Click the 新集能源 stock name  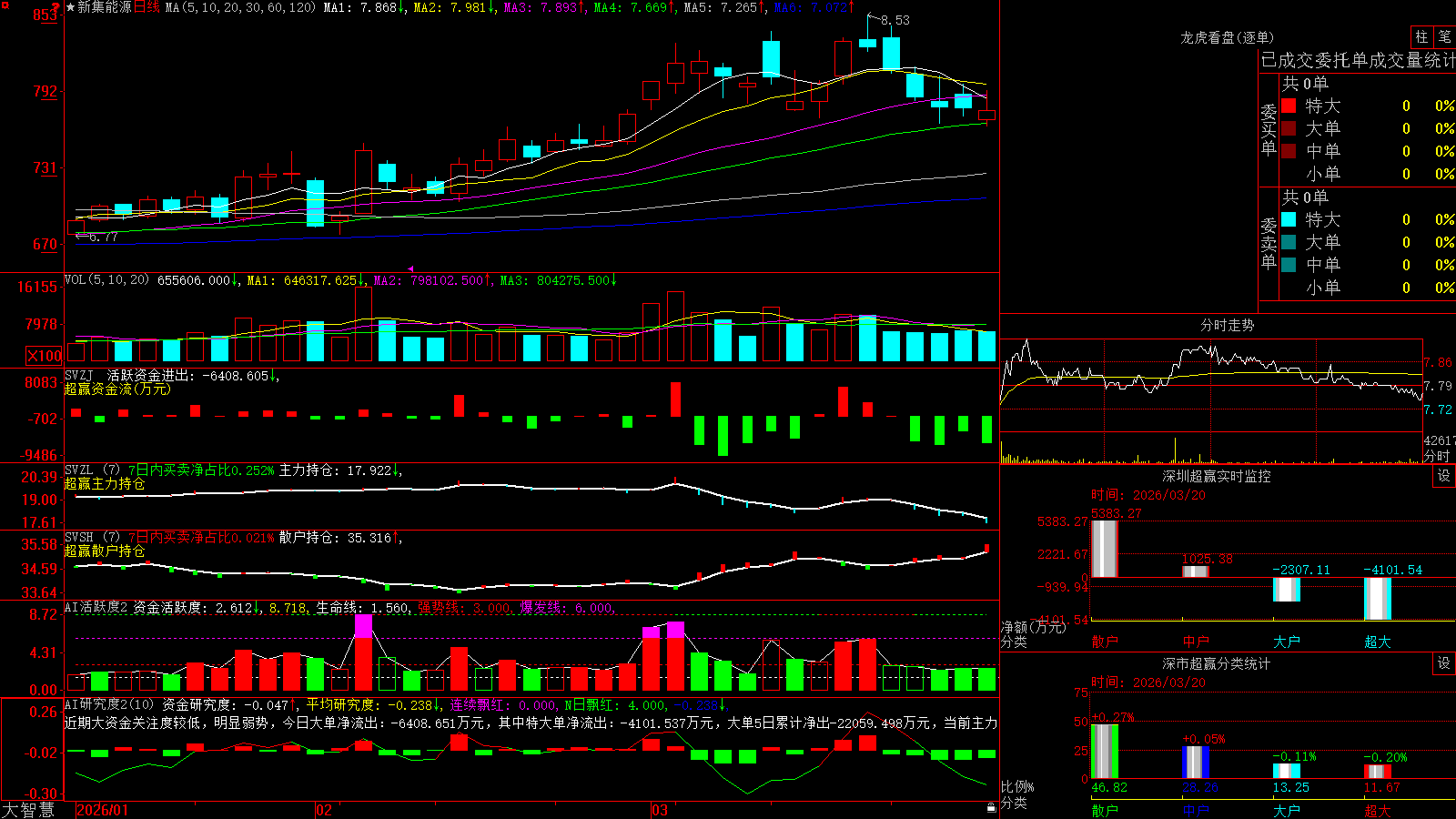[x=104, y=7]
